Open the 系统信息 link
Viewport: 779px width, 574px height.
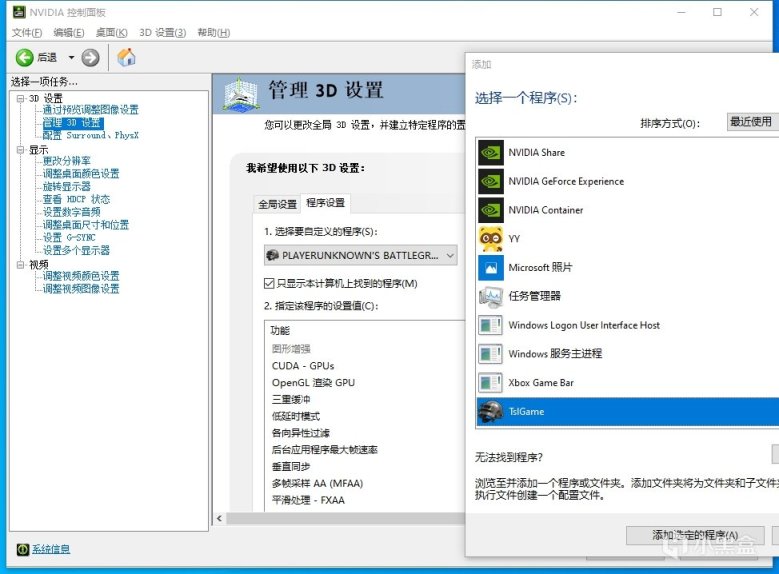point(51,549)
